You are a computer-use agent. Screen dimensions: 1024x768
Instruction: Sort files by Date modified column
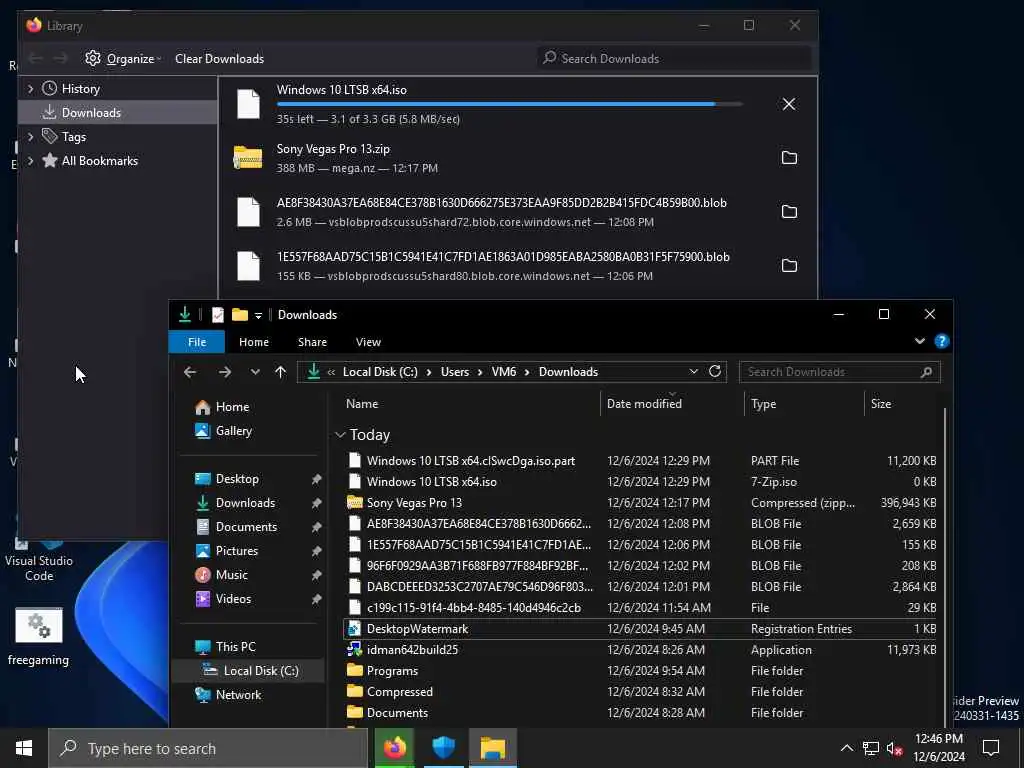(671, 404)
